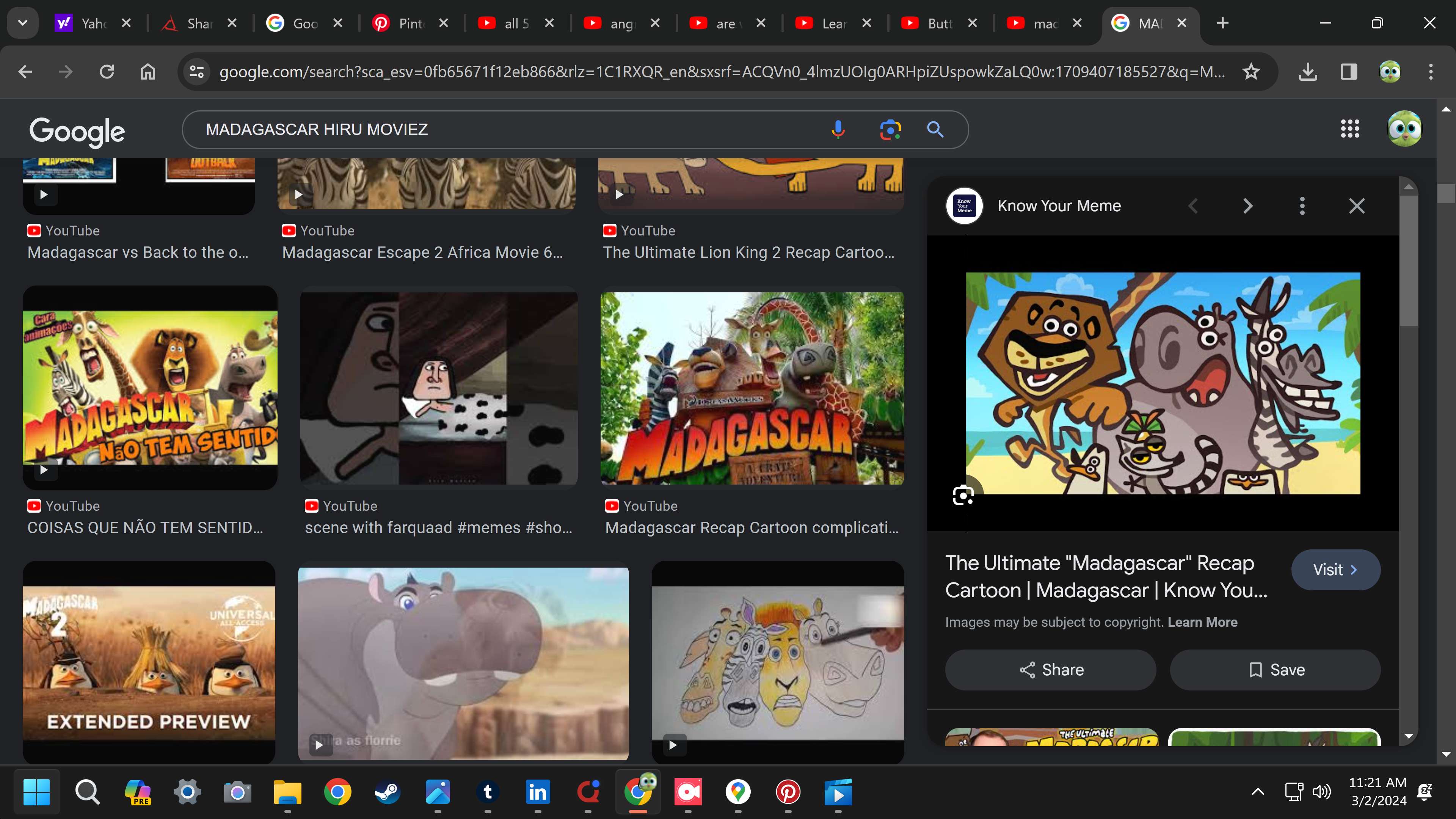Bookmark this page with star icon

click(x=1251, y=72)
